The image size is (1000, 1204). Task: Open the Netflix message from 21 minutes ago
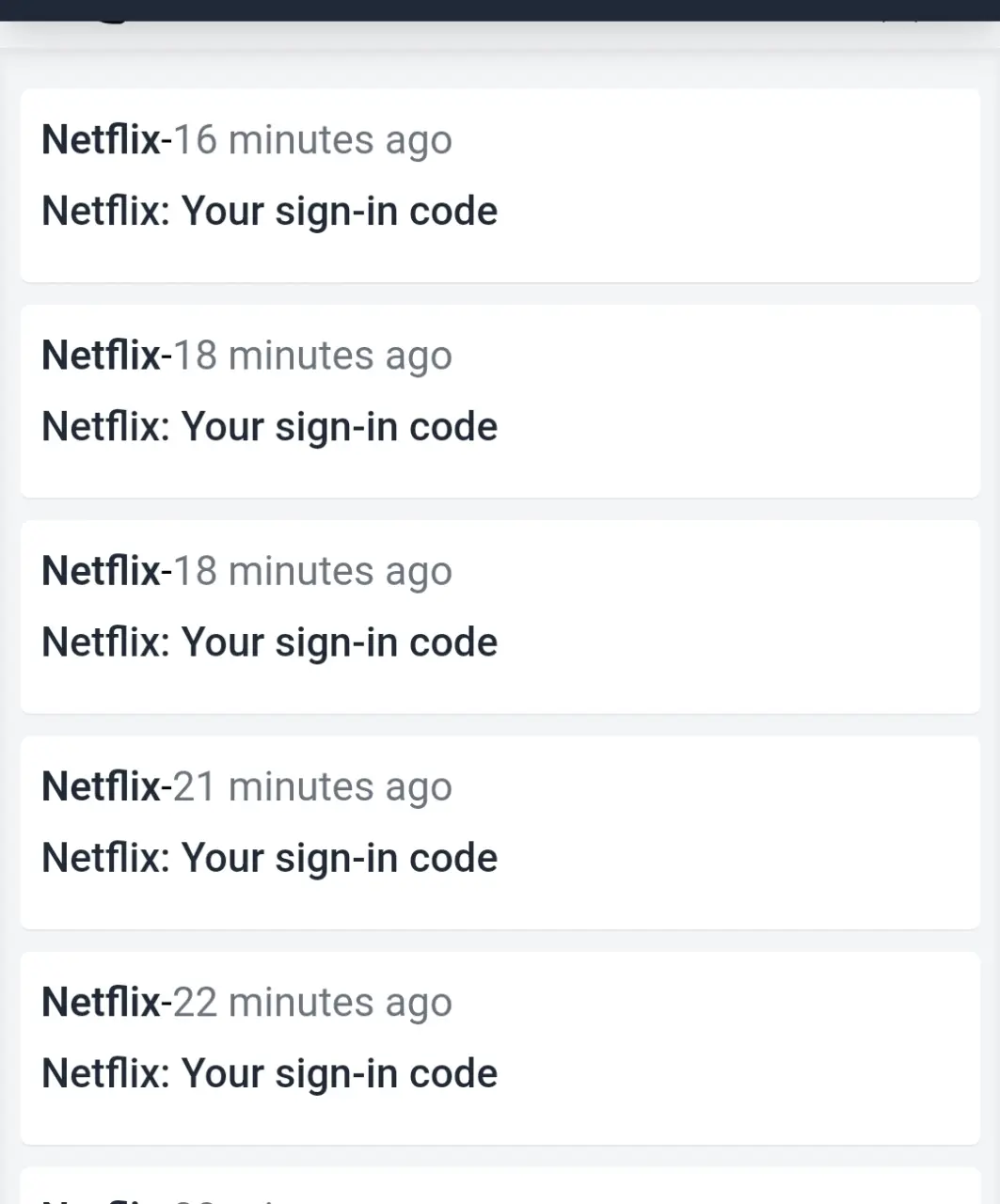(500, 832)
